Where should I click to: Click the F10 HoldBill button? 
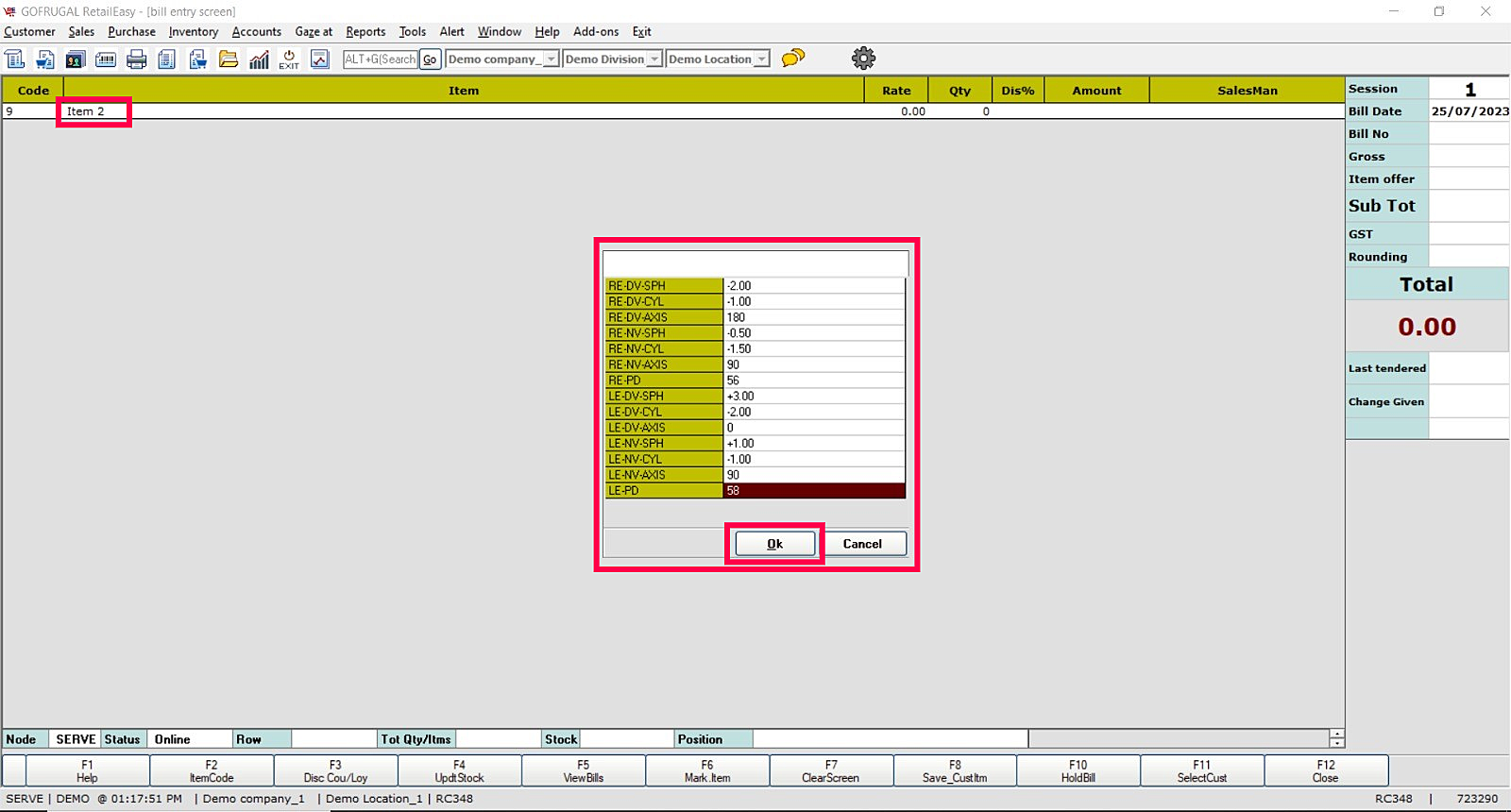click(x=1078, y=771)
